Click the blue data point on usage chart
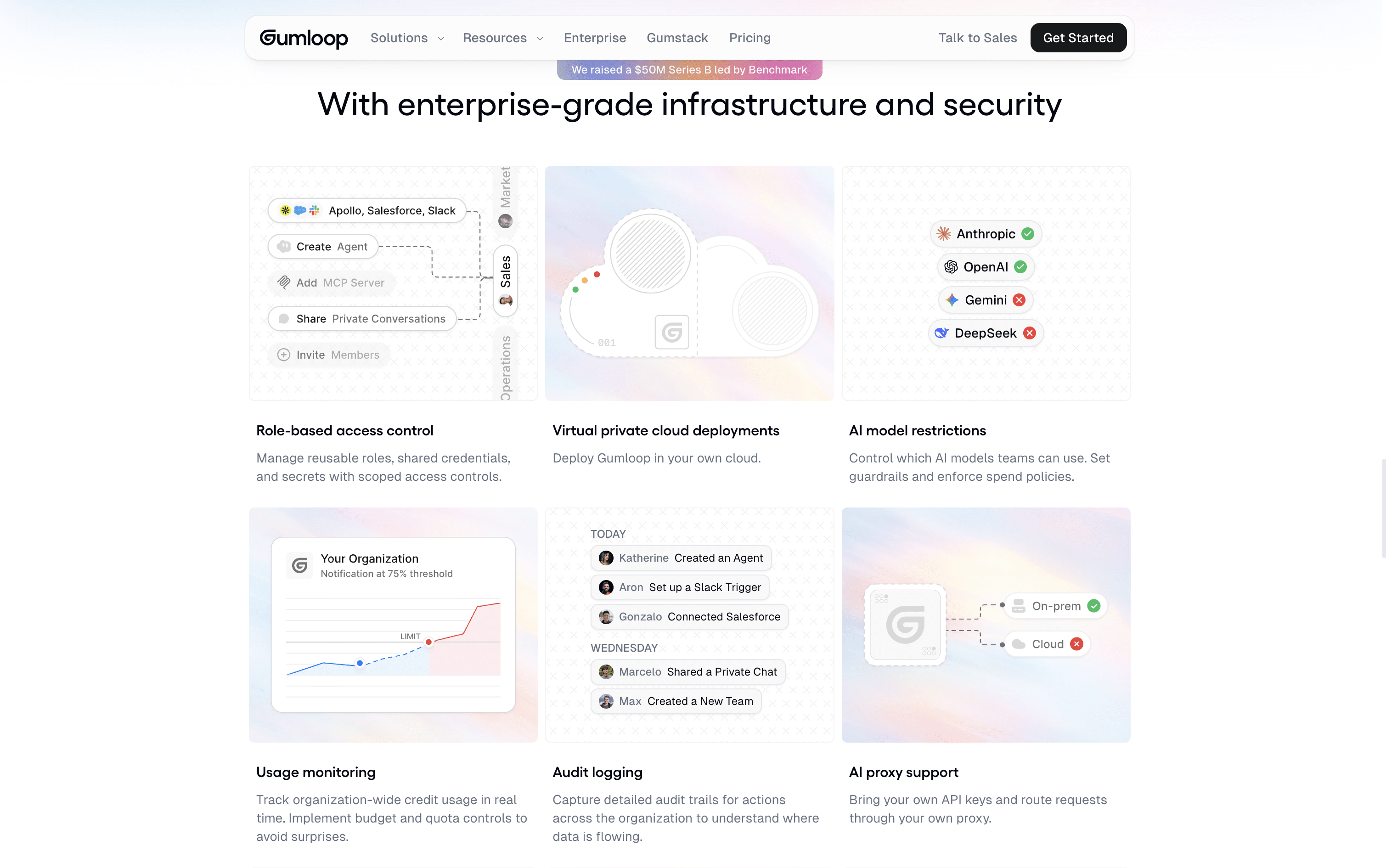The width and height of the screenshot is (1386, 868). (360, 663)
